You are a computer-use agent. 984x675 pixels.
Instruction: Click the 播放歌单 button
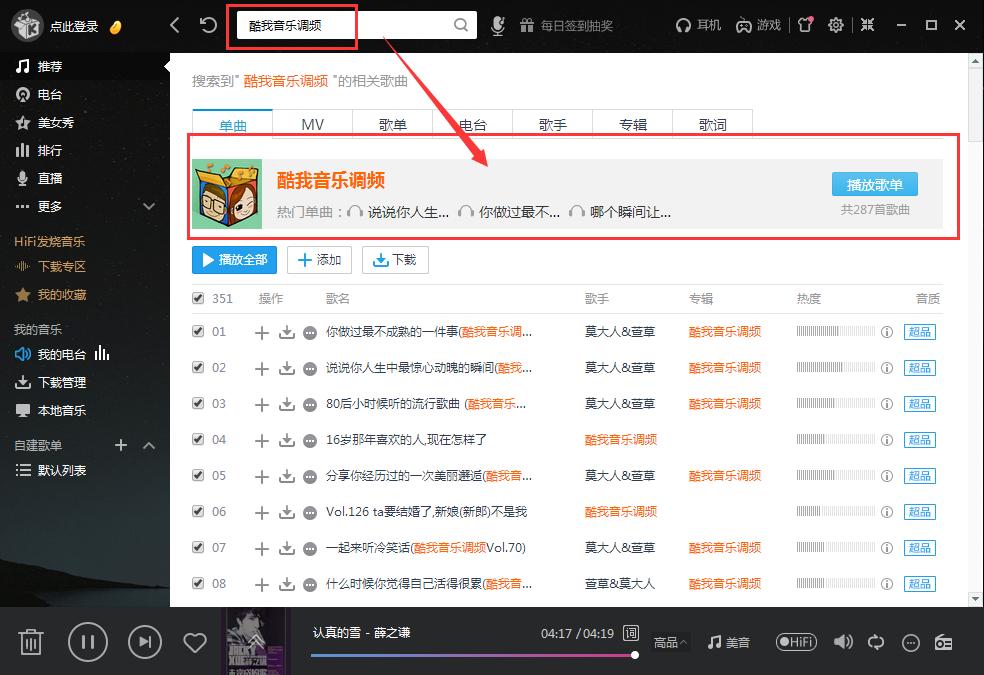coord(874,184)
